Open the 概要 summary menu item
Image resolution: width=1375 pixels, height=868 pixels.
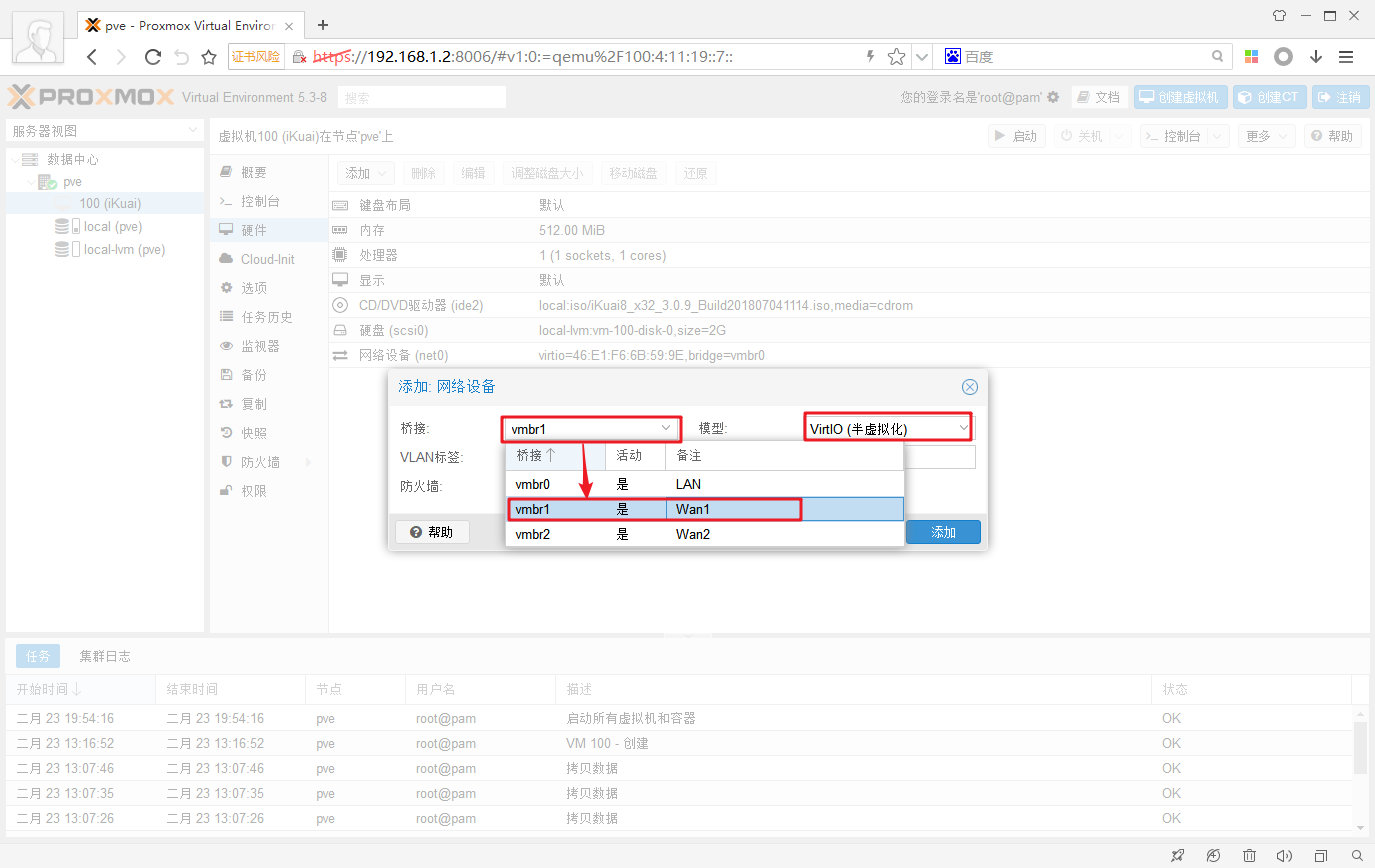(x=269, y=173)
